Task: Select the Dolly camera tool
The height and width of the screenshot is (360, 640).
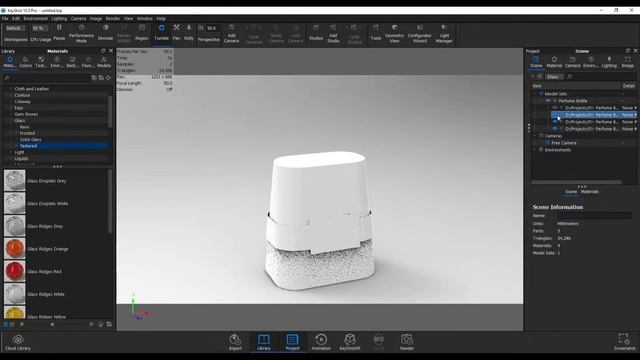Action: 189,32
